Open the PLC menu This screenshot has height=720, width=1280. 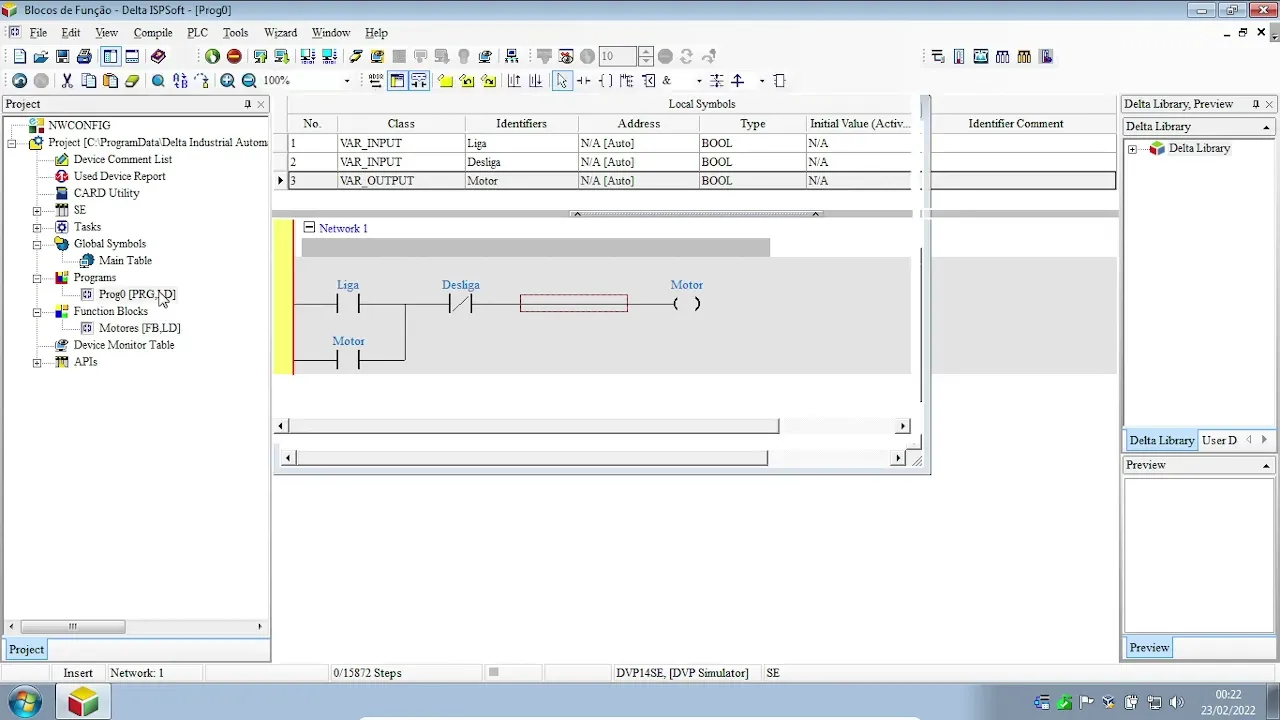[197, 33]
